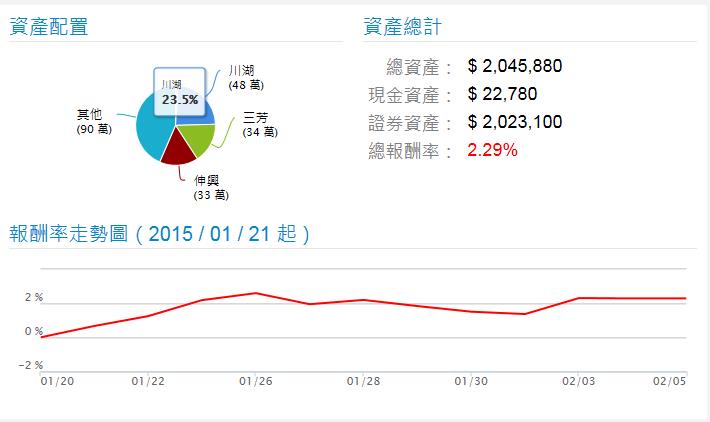Select the 總報酬率 value 2.29%
This screenshot has height=422, width=710.
click(492, 150)
